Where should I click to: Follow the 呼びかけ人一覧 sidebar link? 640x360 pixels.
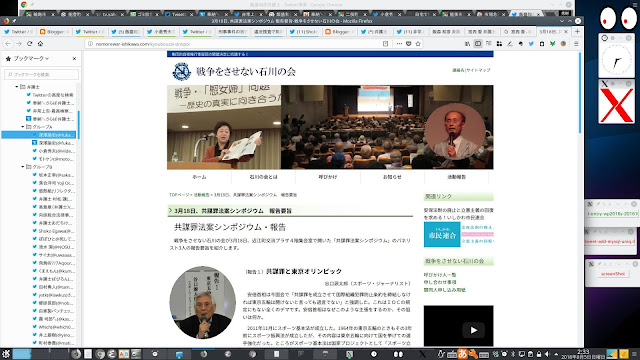440,275
